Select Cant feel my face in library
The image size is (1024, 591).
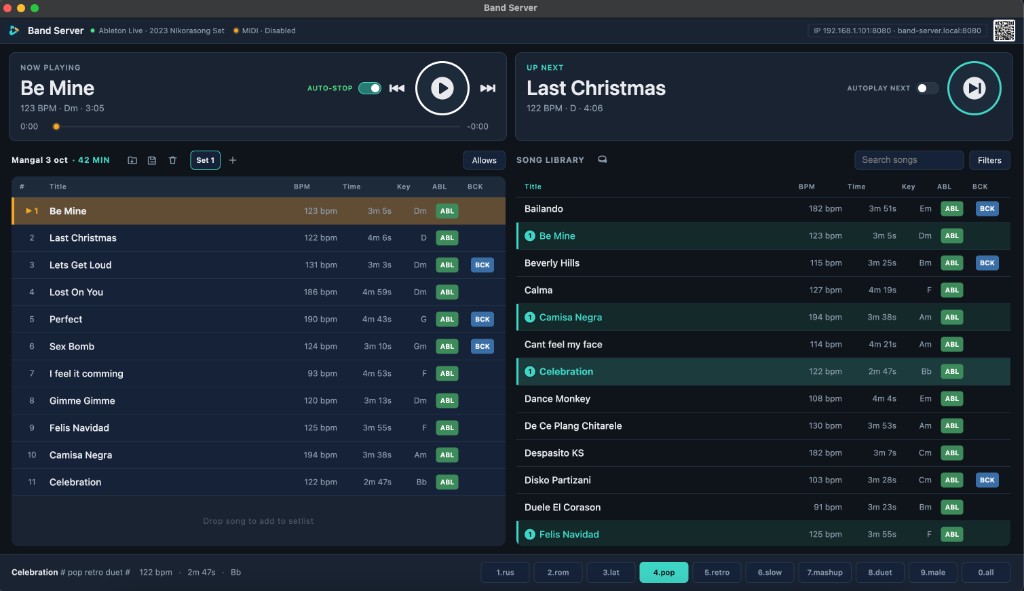[x=763, y=344]
